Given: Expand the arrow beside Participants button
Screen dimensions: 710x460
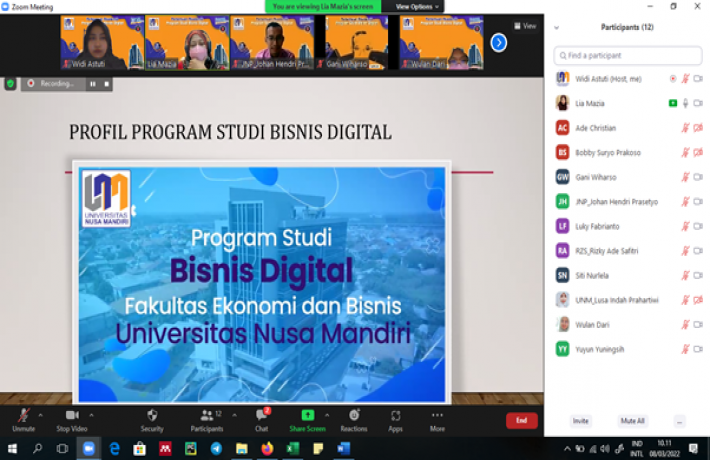Looking at the screenshot, I should click(235, 415).
